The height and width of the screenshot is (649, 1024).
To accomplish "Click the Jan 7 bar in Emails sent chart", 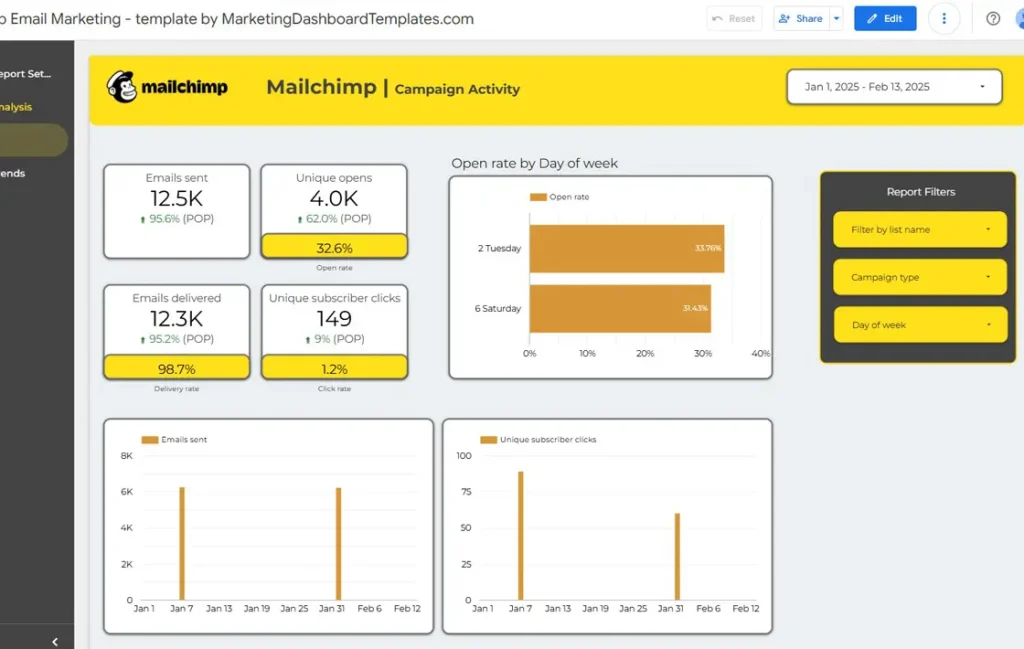I will (x=182, y=543).
